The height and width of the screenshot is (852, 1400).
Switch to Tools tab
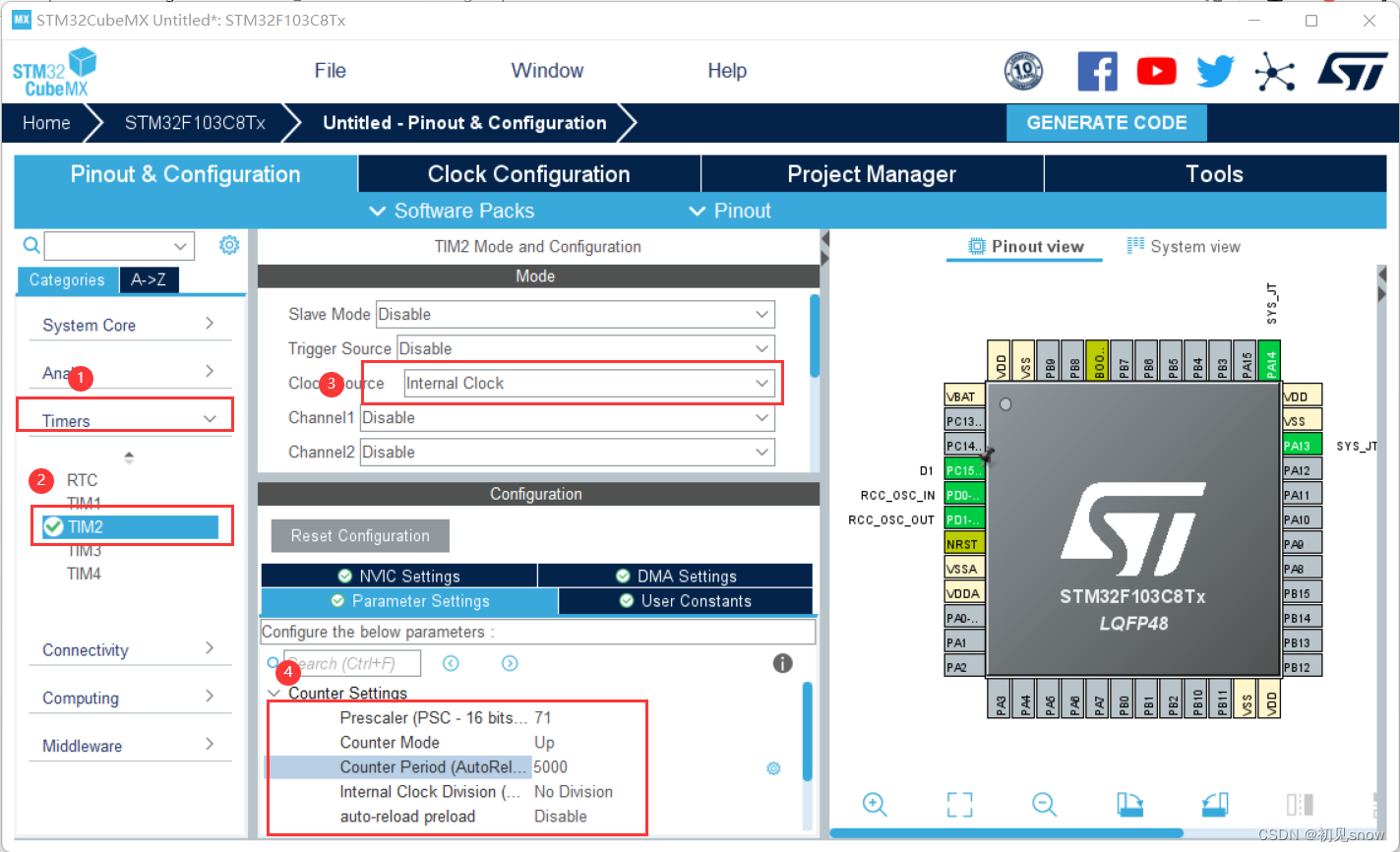pos(1215,174)
